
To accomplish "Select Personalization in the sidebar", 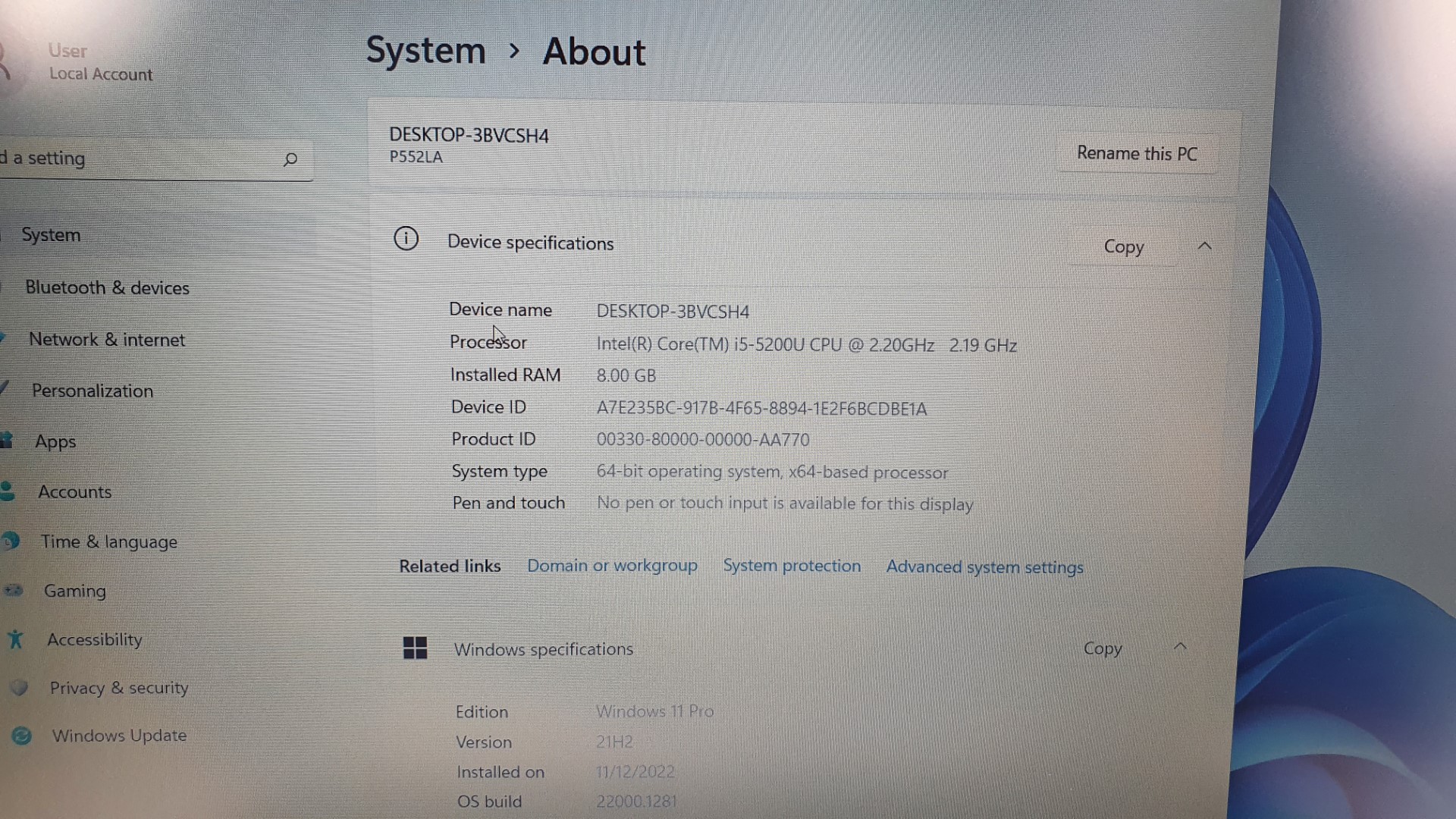I will [x=93, y=391].
